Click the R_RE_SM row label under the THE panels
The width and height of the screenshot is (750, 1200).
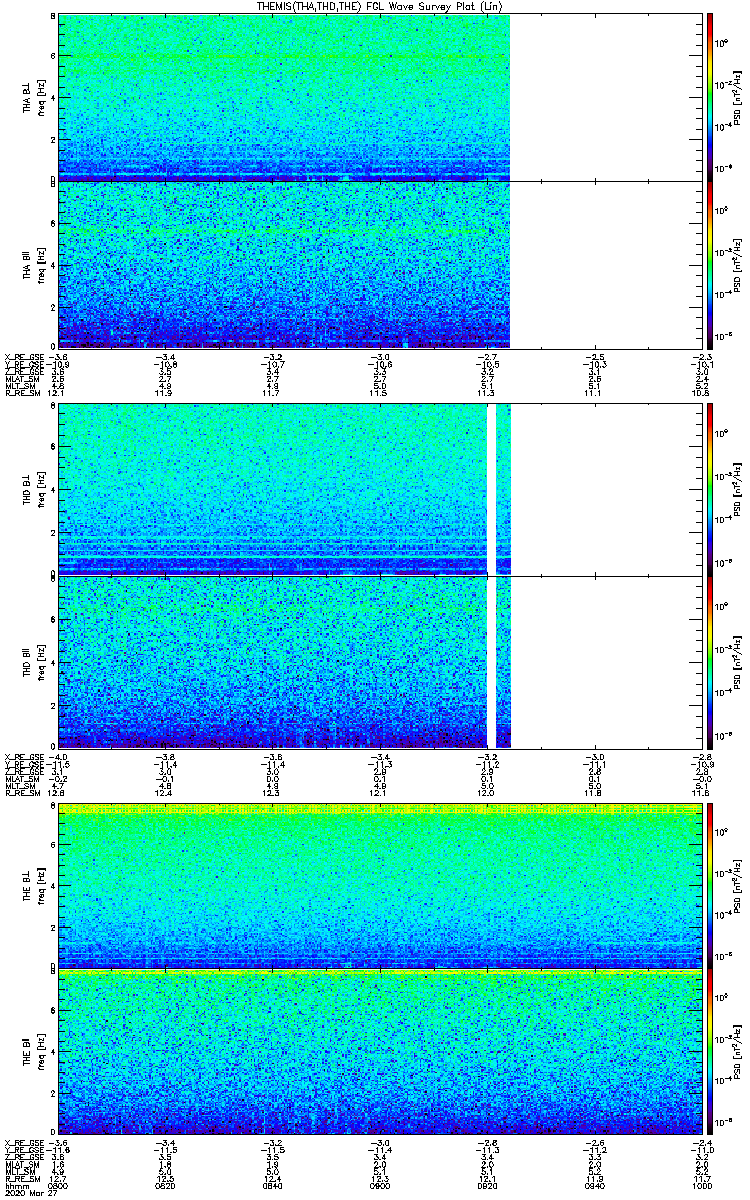click(23, 1179)
